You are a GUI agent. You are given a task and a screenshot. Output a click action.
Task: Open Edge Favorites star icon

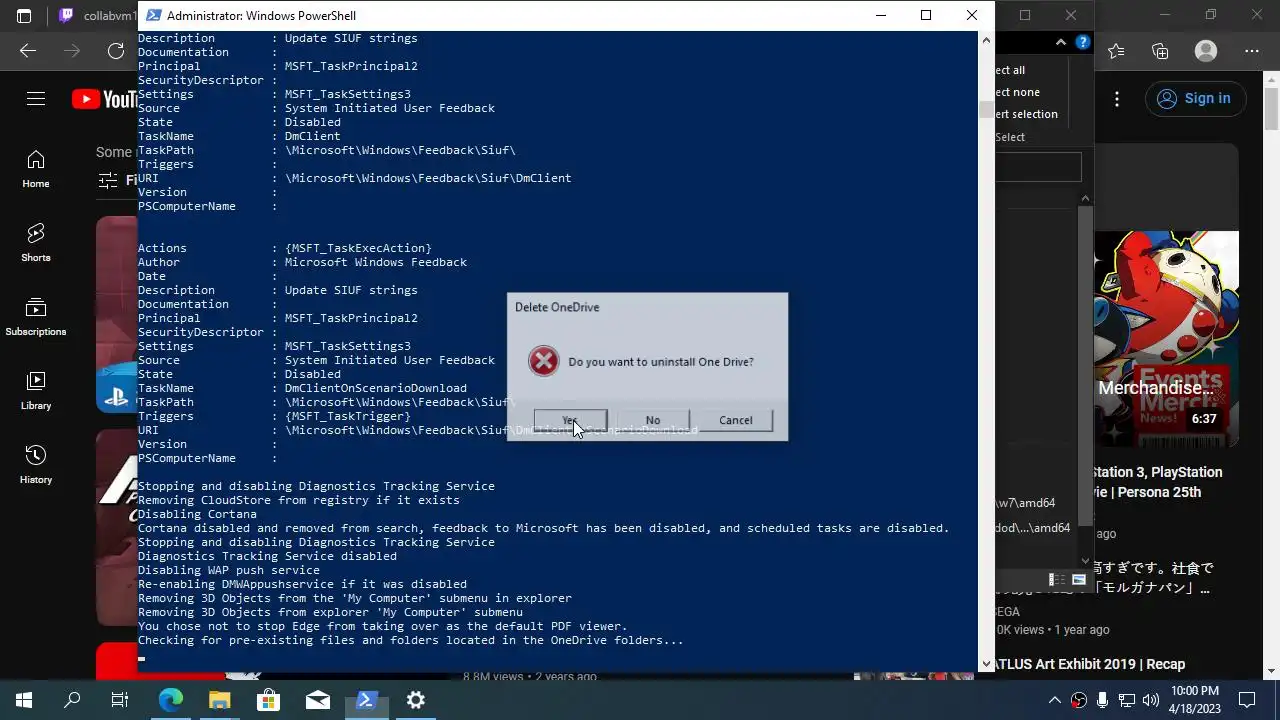click(1116, 51)
